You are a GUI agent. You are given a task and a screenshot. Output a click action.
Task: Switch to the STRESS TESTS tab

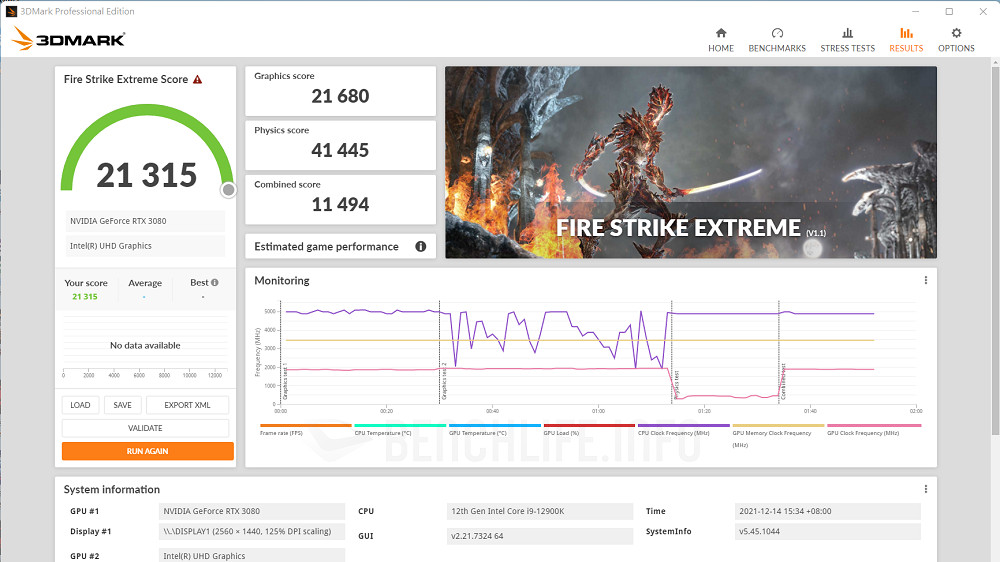[x=848, y=40]
